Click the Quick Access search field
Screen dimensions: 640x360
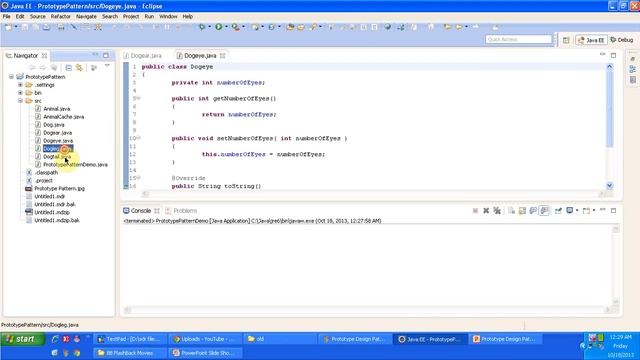coord(518,39)
